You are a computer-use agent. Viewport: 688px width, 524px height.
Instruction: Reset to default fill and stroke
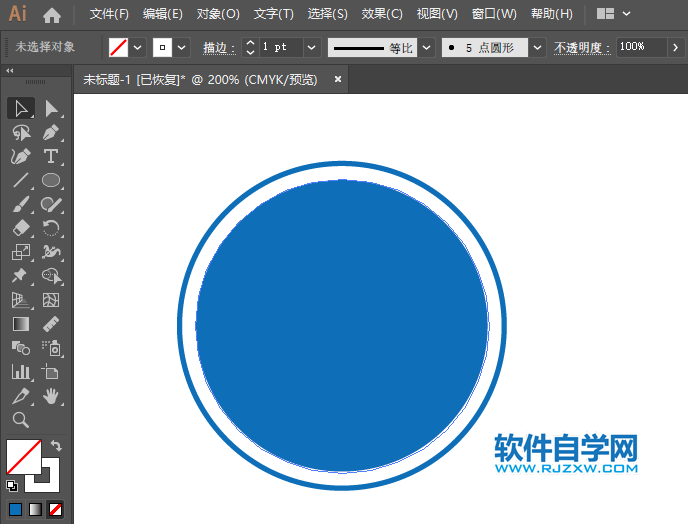[12, 486]
